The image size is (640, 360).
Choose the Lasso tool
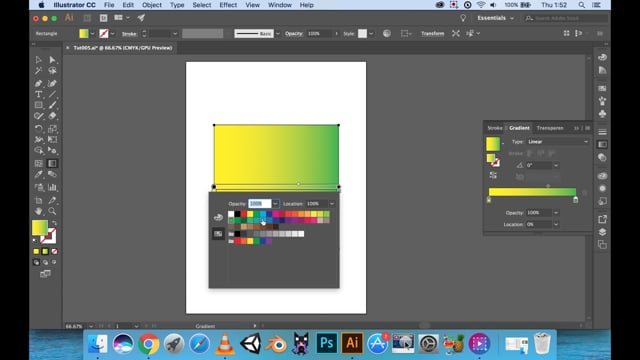coord(52,71)
